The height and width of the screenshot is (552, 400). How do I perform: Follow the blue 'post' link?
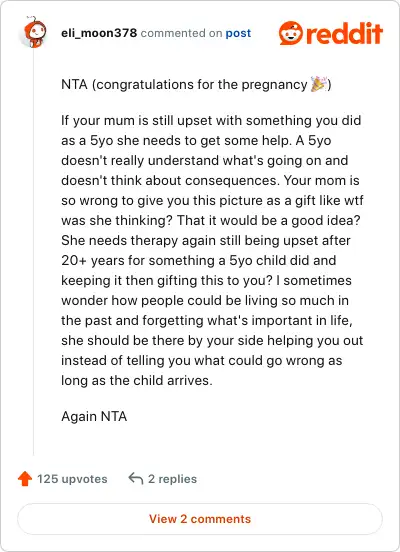coord(238,33)
